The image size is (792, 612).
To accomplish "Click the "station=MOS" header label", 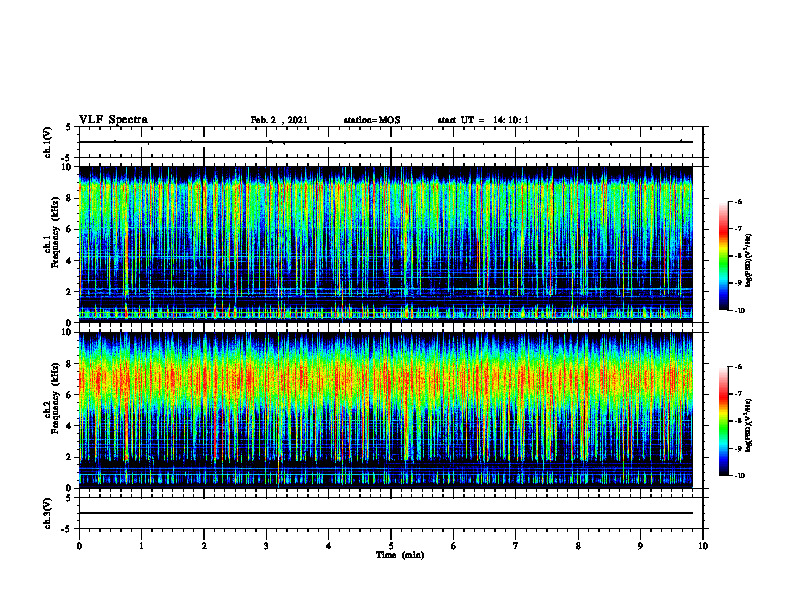I will tap(372, 120).
